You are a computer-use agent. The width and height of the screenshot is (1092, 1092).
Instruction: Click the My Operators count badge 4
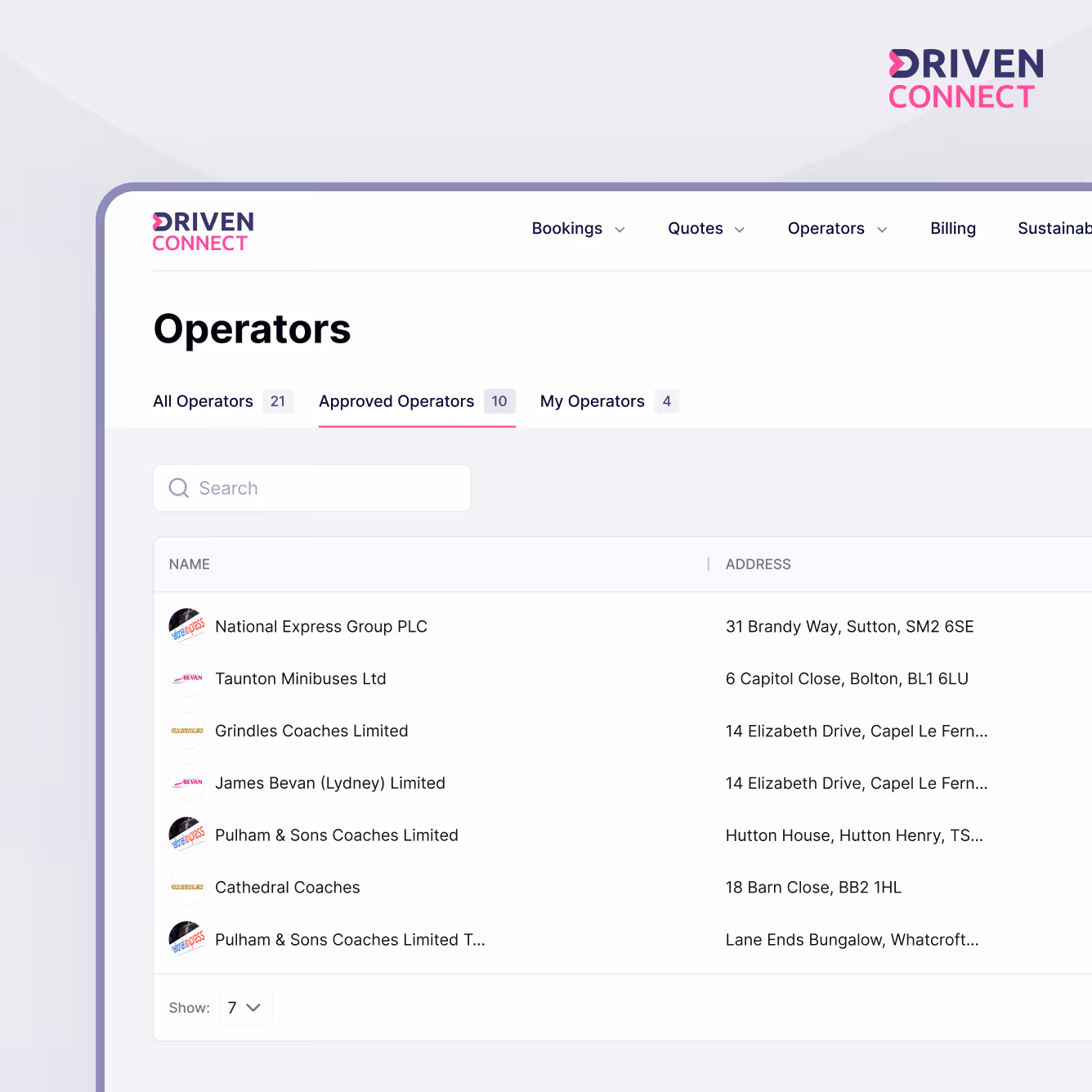pyautogui.click(x=667, y=401)
